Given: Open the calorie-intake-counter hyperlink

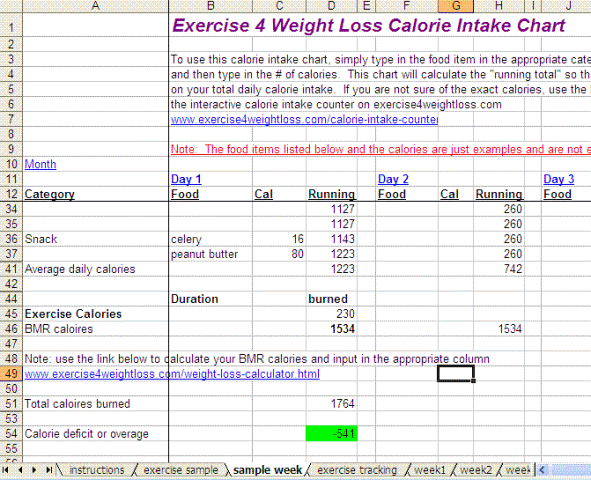Looking at the screenshot, I should point(304,119).
